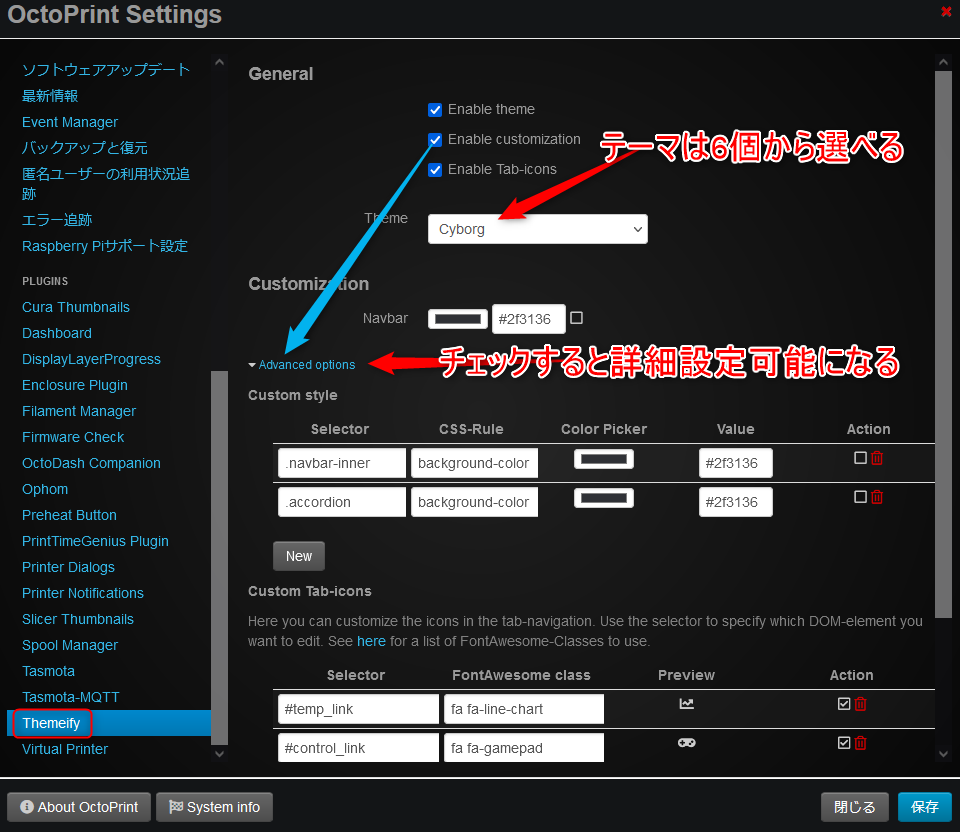Delete the .accordion custom style row
960x832 pixels.
pyautogui.click(x=877, y=497)
